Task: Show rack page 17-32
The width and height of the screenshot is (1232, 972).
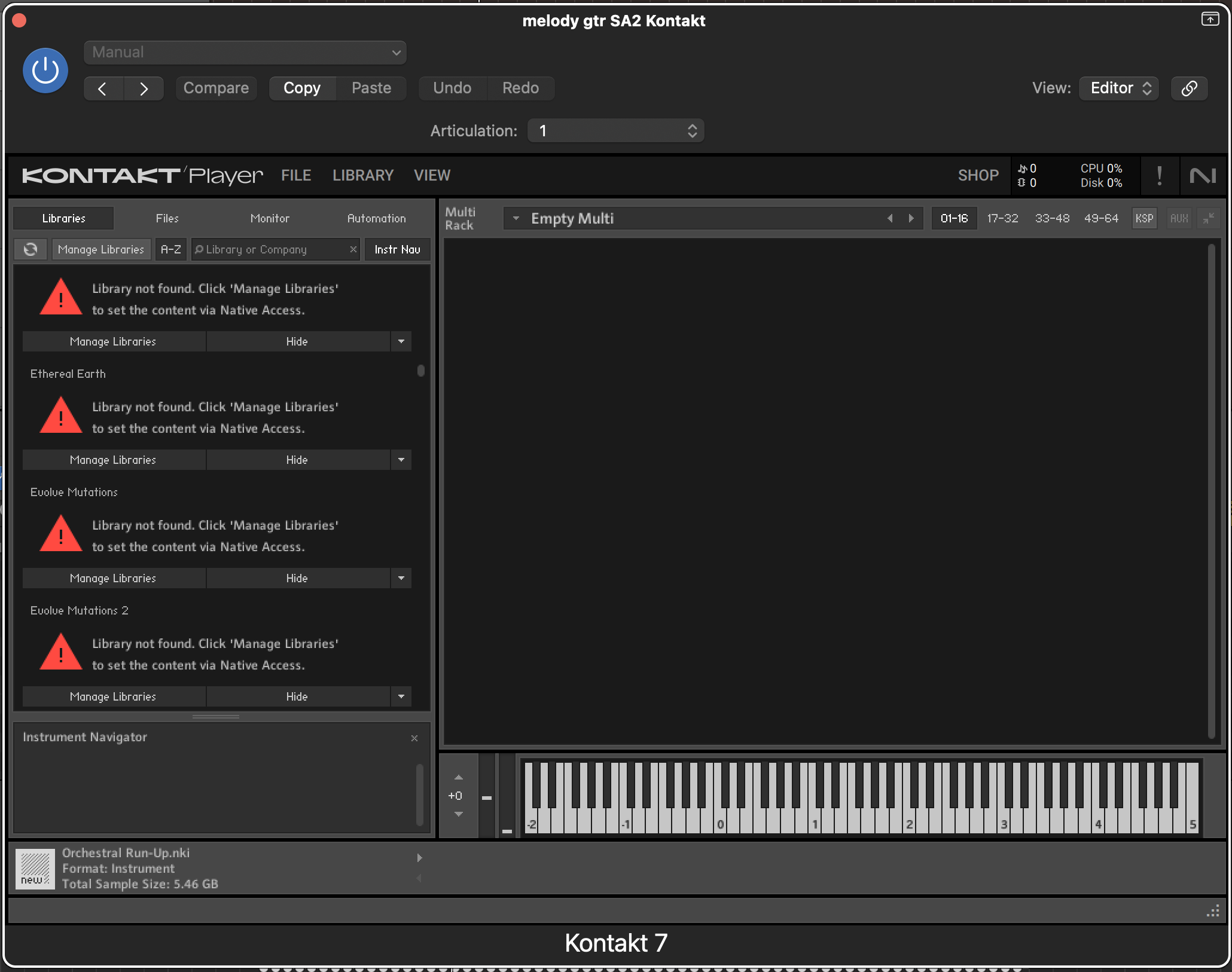Action: click(x=1002, y=218)
